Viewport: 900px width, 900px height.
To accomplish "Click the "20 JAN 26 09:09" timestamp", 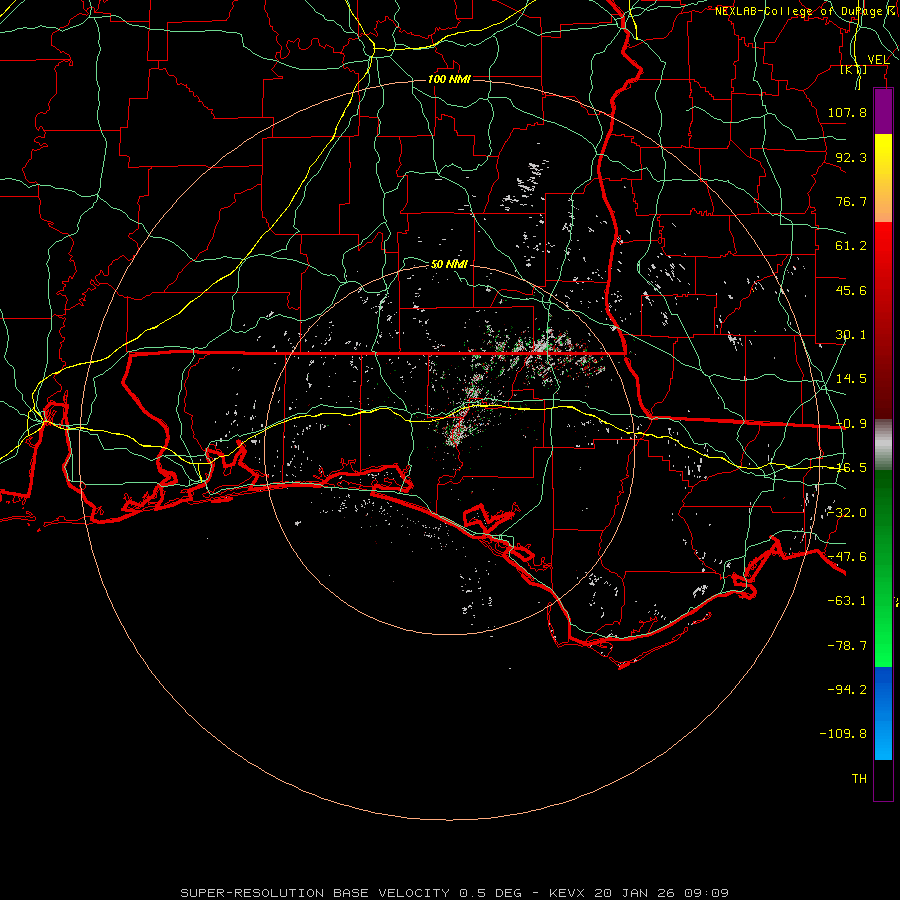I will [661, 893].
